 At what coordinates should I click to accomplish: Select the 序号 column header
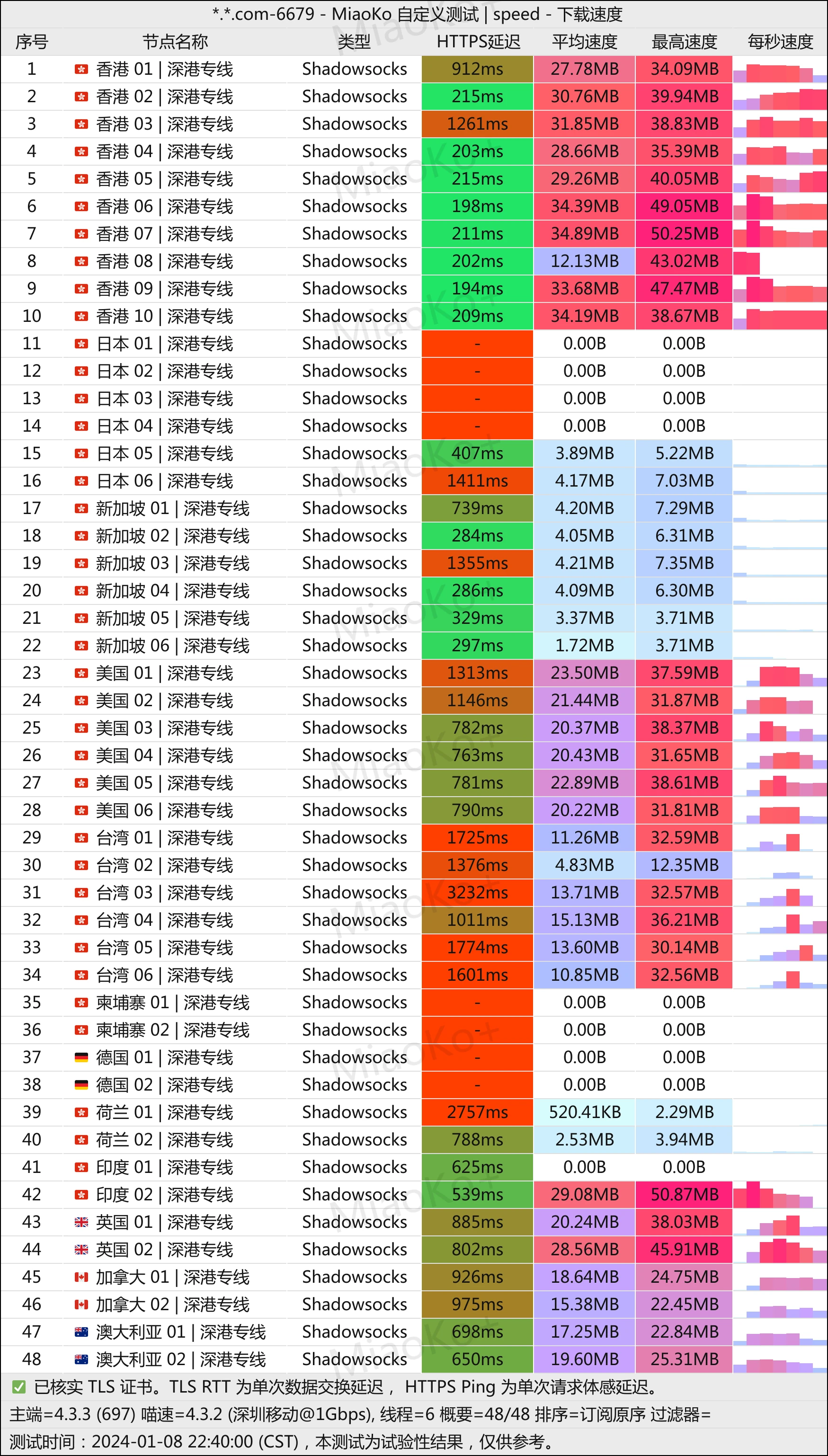click(x=32, y=42)
